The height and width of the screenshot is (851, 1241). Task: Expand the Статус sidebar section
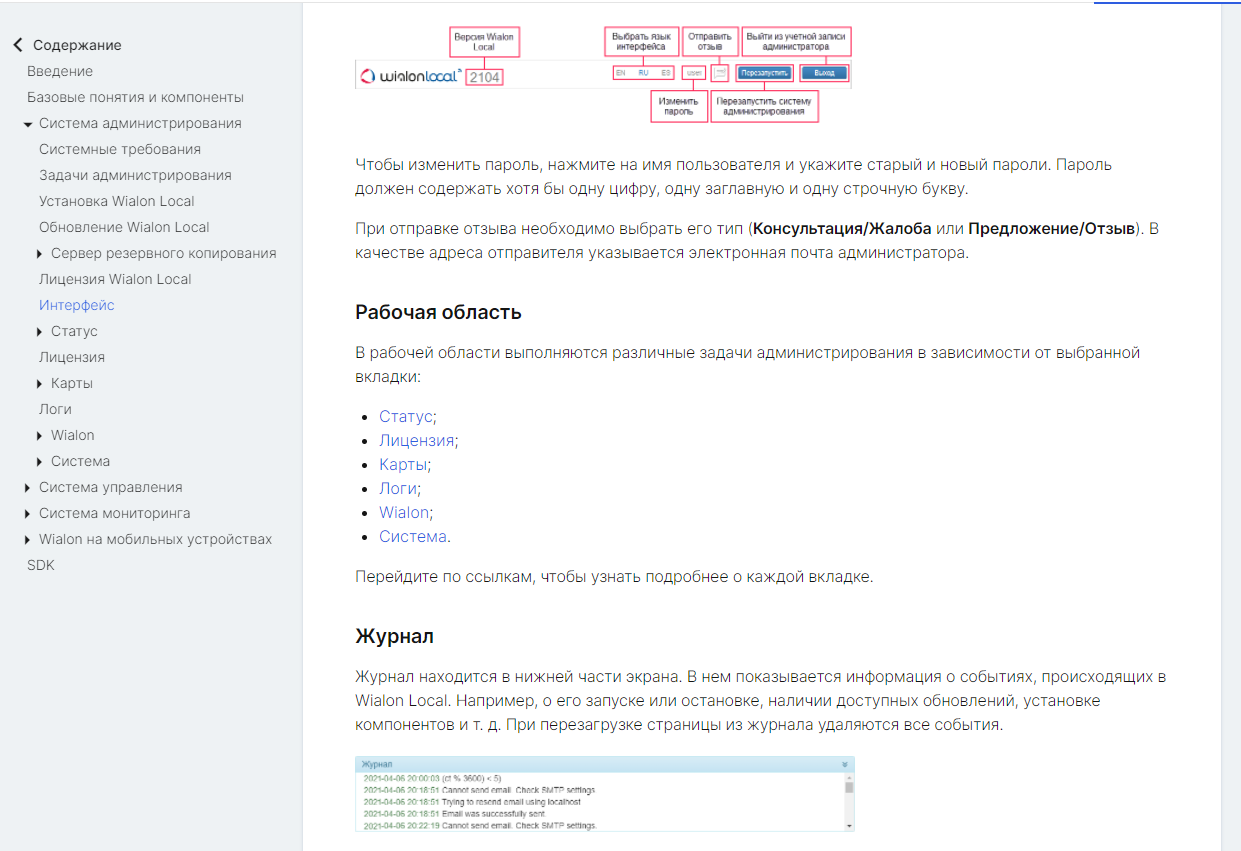(x=40, y=332)
